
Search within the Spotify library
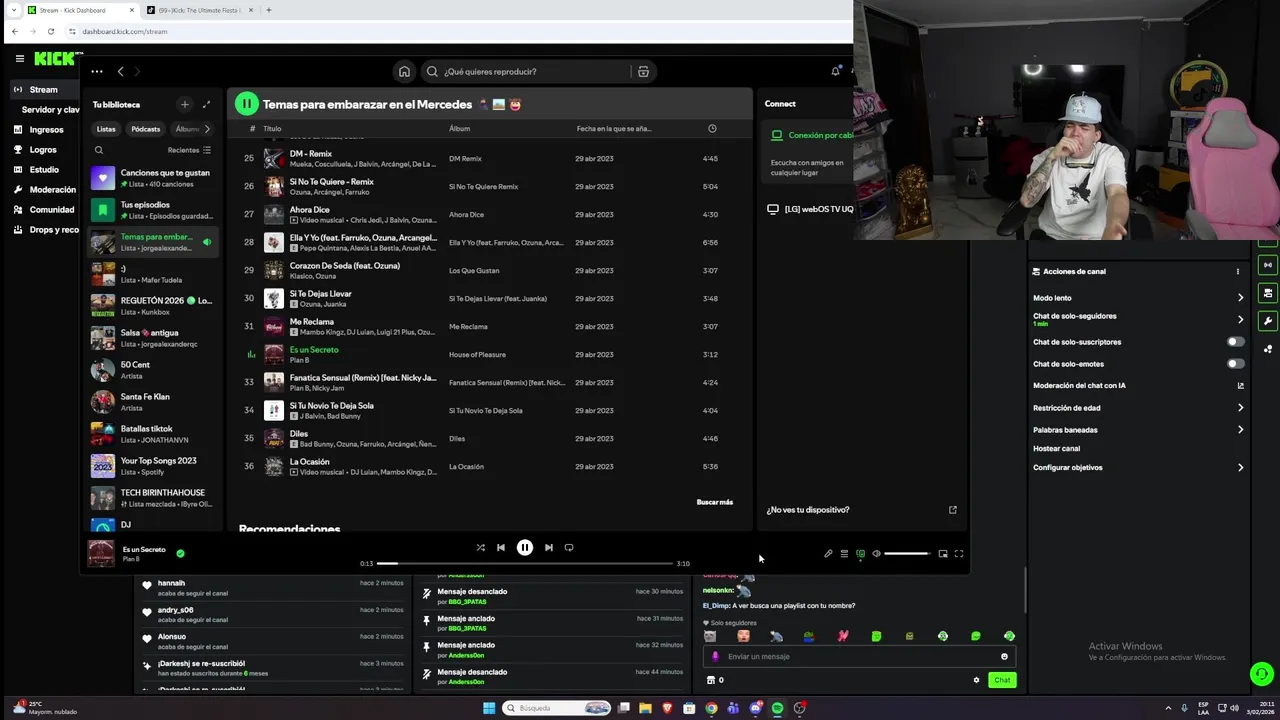point(98,150)
